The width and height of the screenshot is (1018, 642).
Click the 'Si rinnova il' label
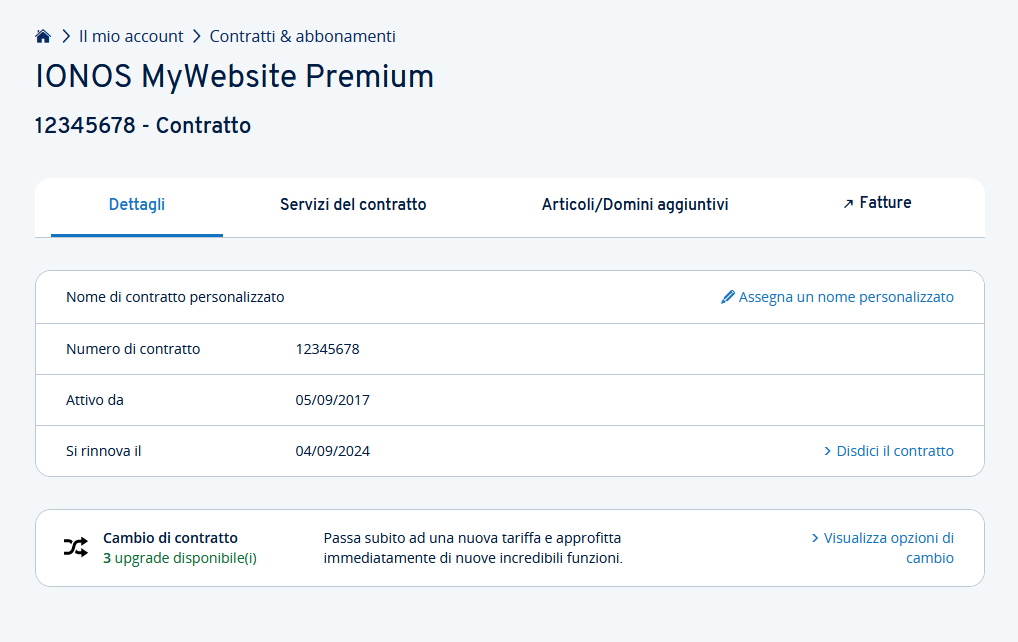[103, 451]
